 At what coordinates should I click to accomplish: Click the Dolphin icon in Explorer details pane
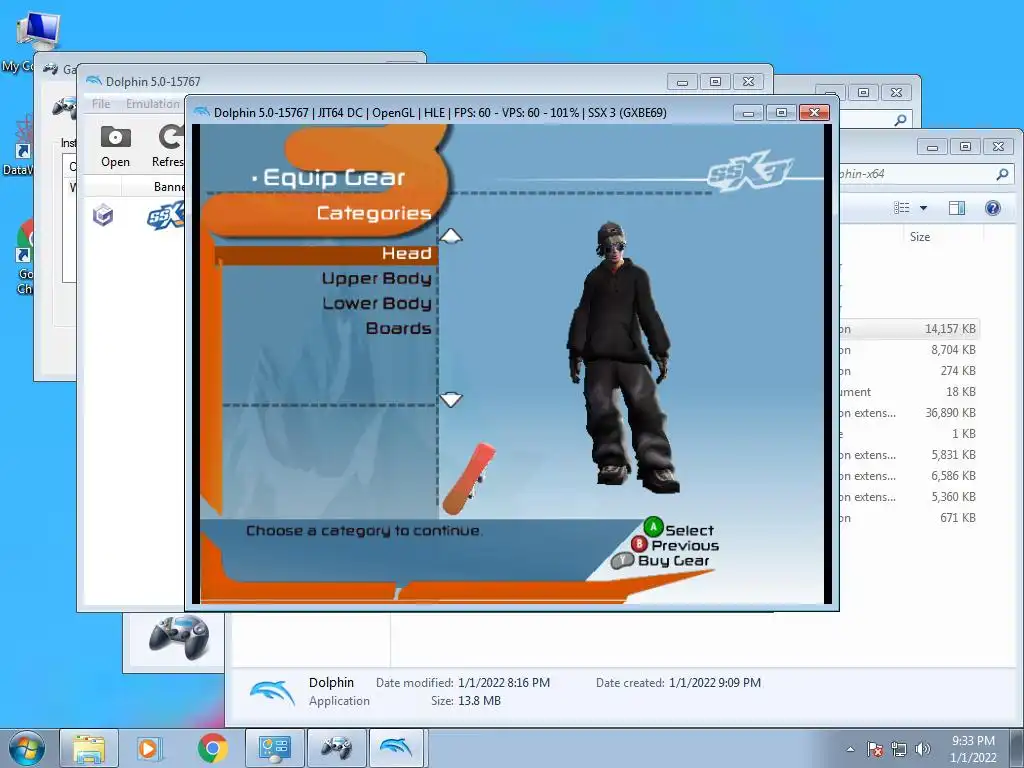(272, 692)
